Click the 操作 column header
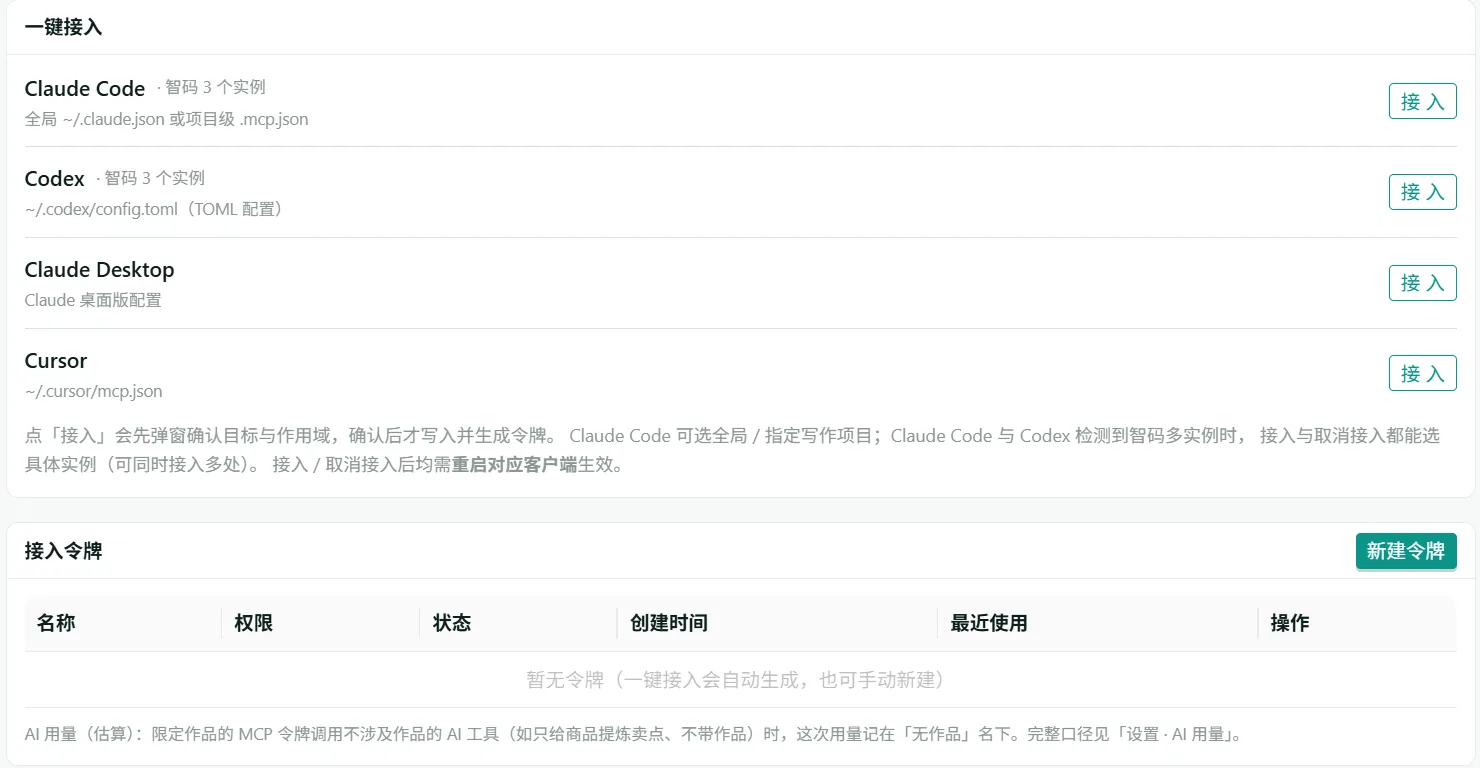The width and height of the screenshot is (1480, 768). (1290, 623)
